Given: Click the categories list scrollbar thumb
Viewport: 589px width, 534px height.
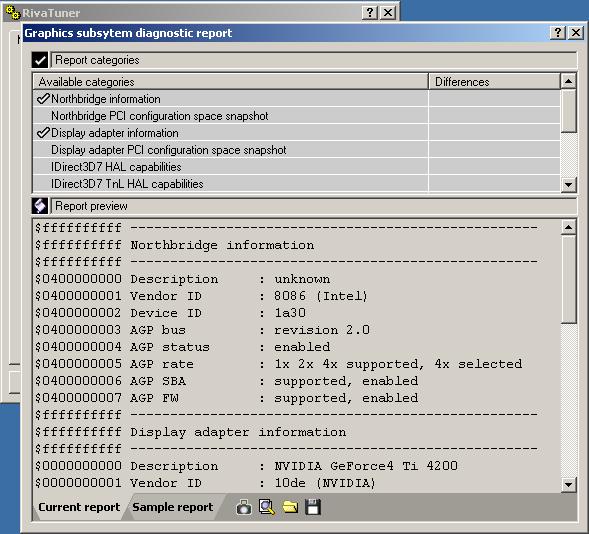Looking at the screenshot, I should pos(568,111).
